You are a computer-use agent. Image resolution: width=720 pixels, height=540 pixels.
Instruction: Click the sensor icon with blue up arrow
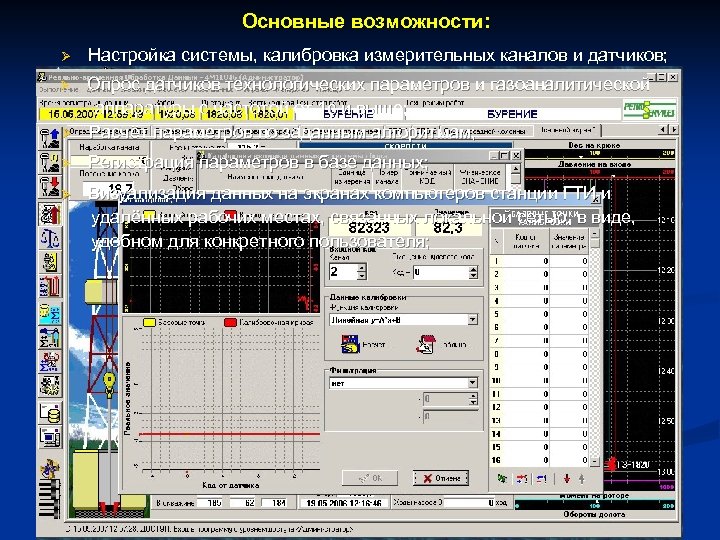click(50, 138)
